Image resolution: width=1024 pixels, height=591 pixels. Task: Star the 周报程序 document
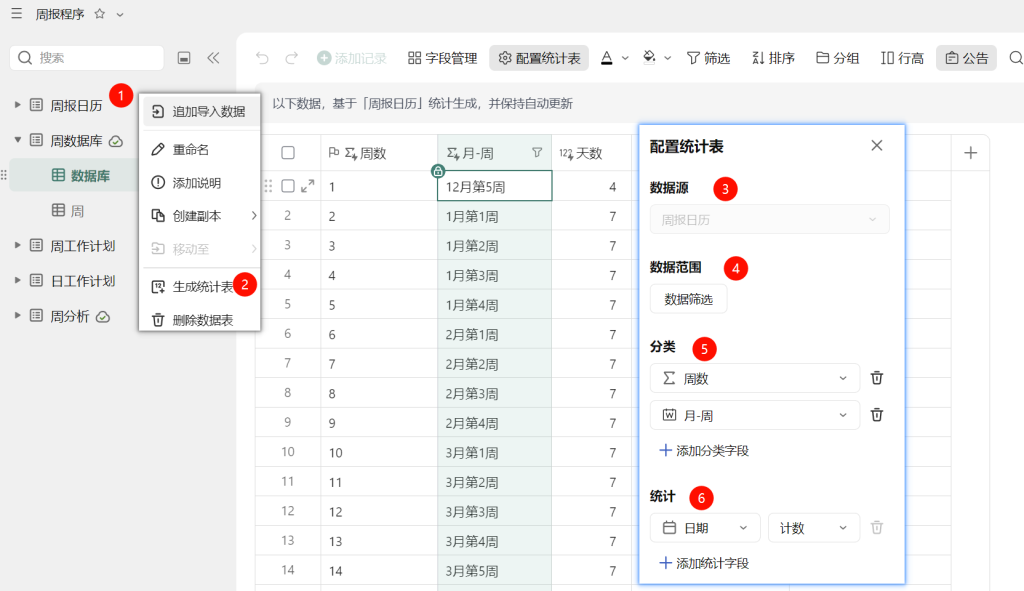(x=100, y=14)
